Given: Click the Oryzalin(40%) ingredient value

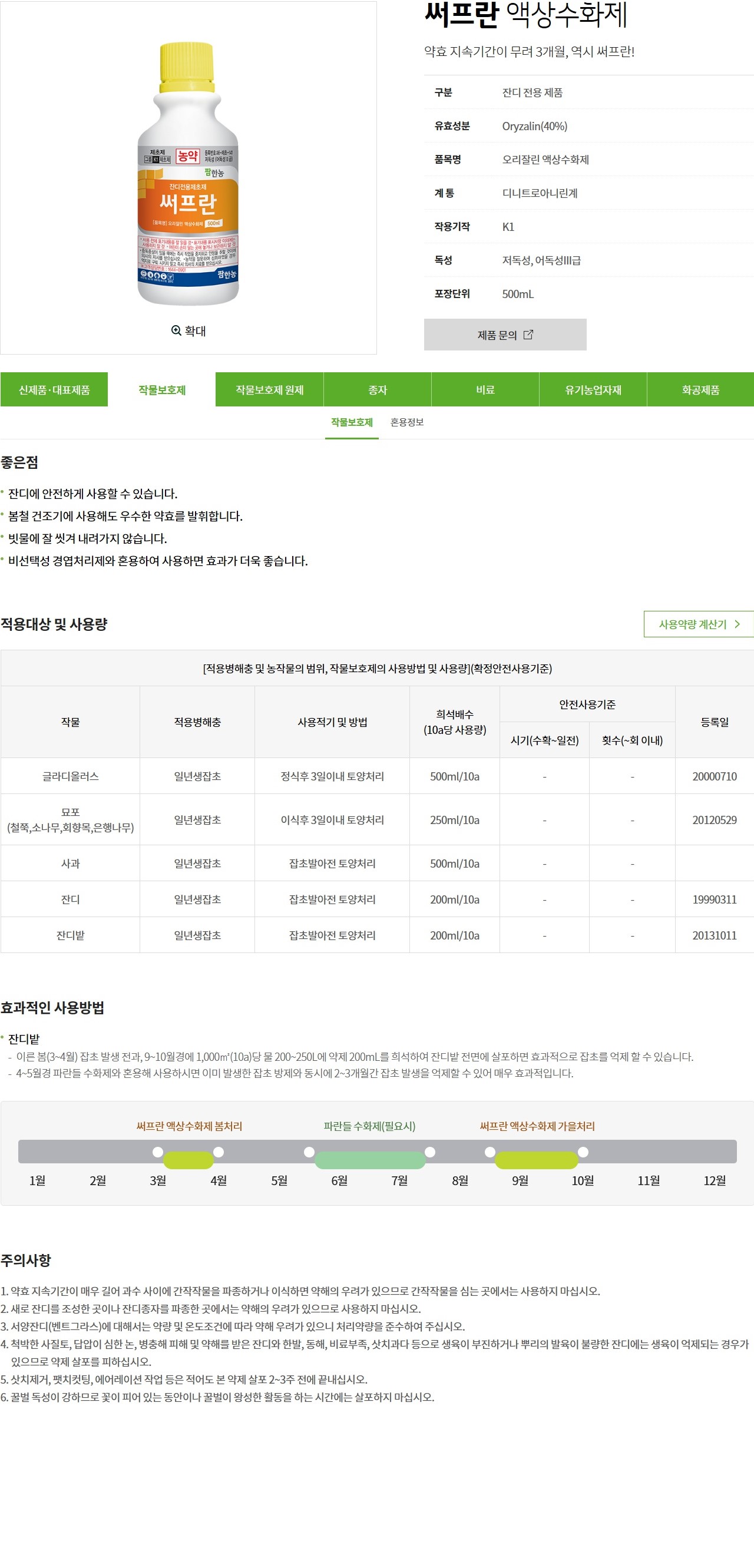Looking at the screenshot, I should [x=534, y=126].
